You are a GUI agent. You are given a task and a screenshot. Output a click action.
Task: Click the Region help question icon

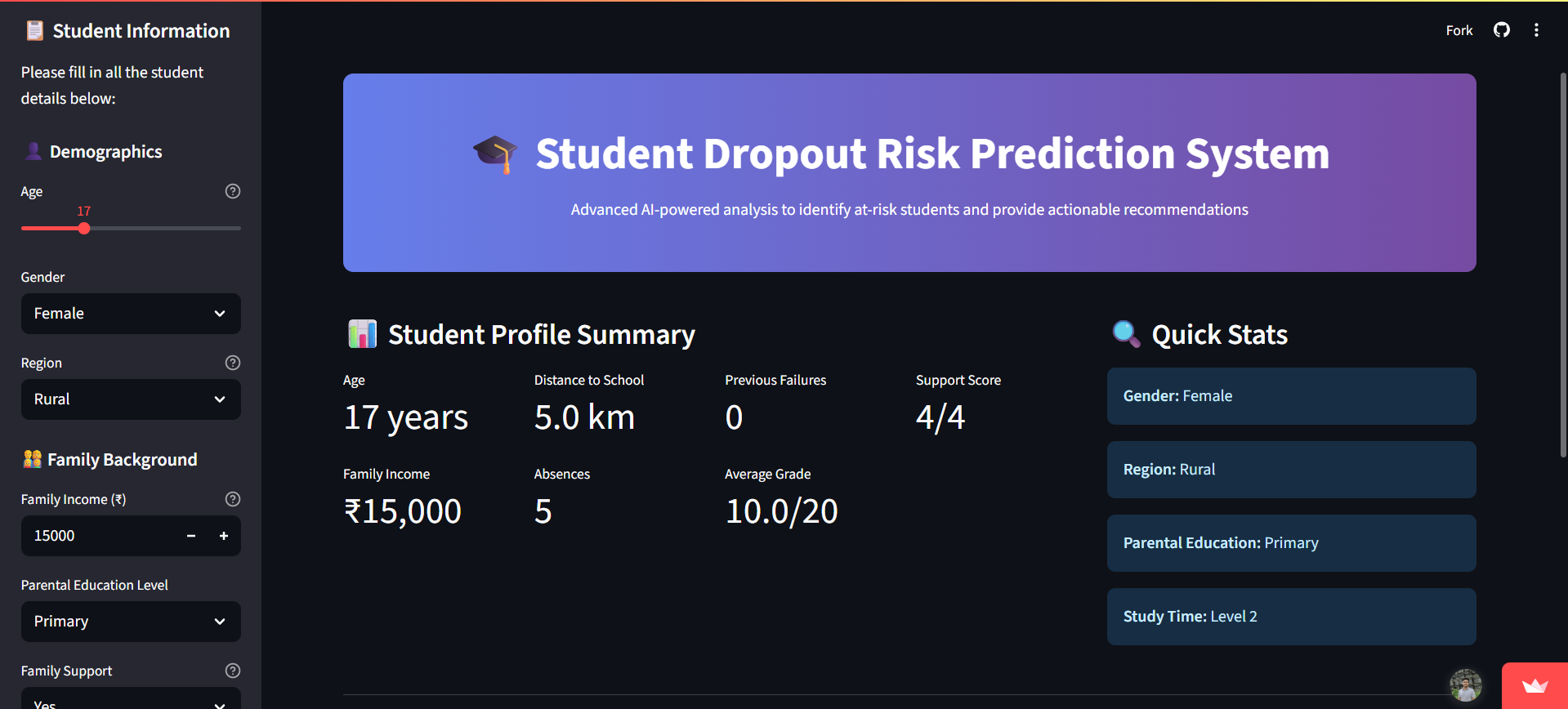pyautogui.click(x=233, y=363)
